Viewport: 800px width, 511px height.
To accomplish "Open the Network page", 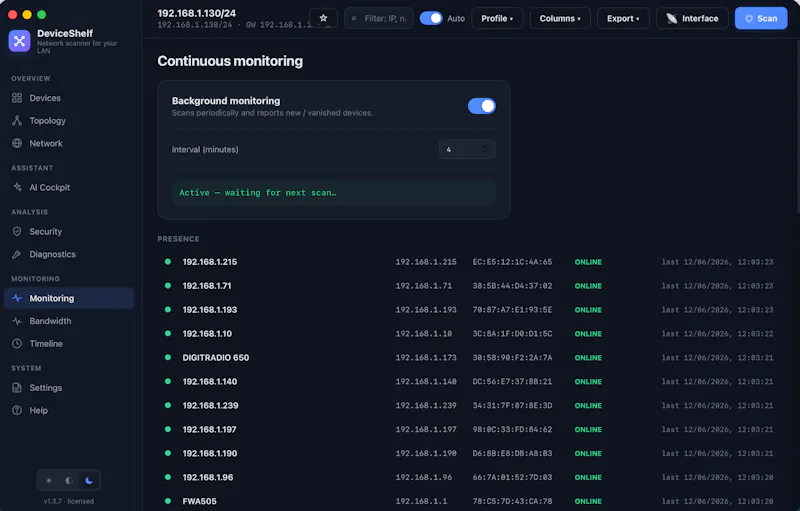I will click(x=69, y=143).
